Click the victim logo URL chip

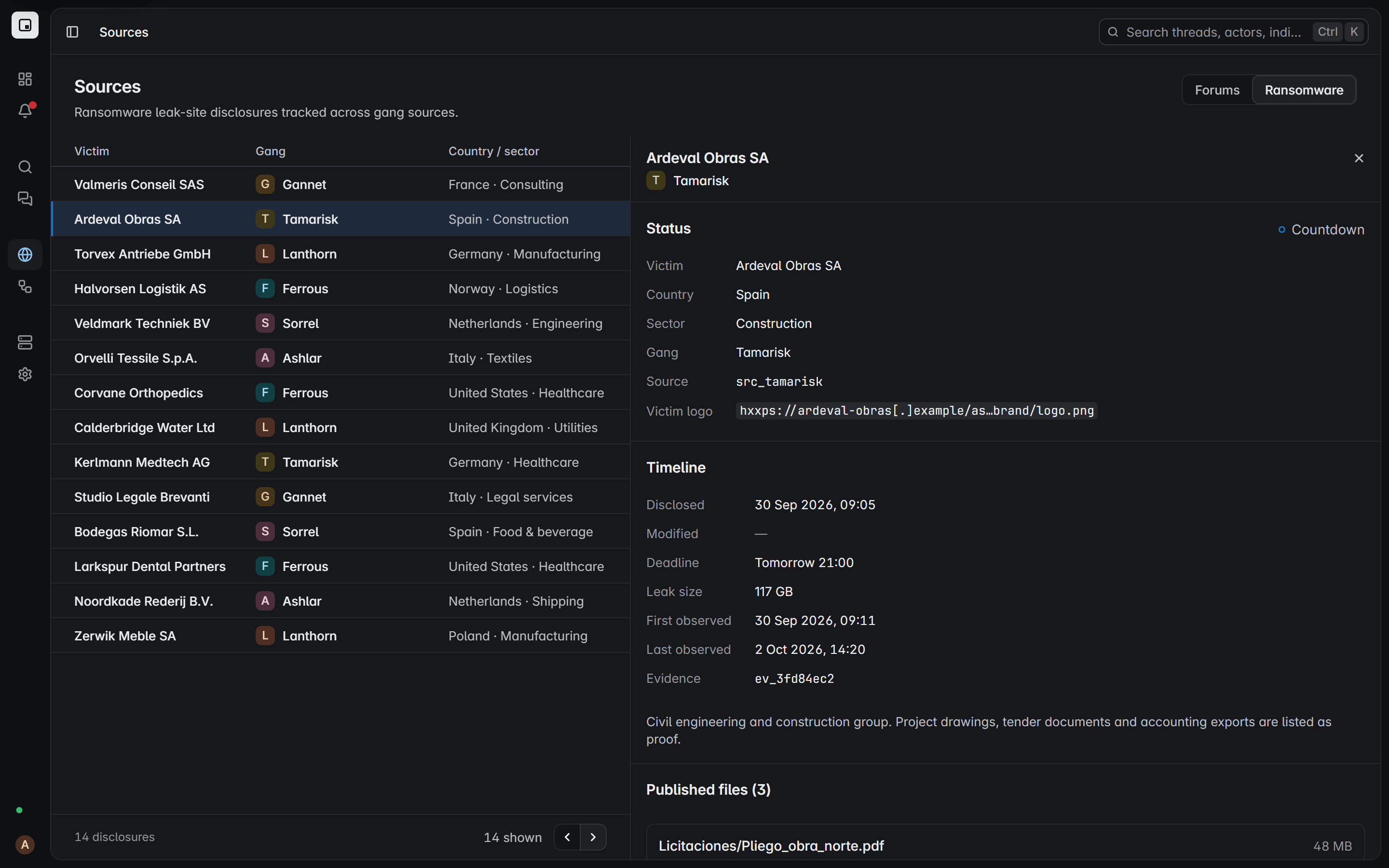pyautogui.click(x=917, y=411)
